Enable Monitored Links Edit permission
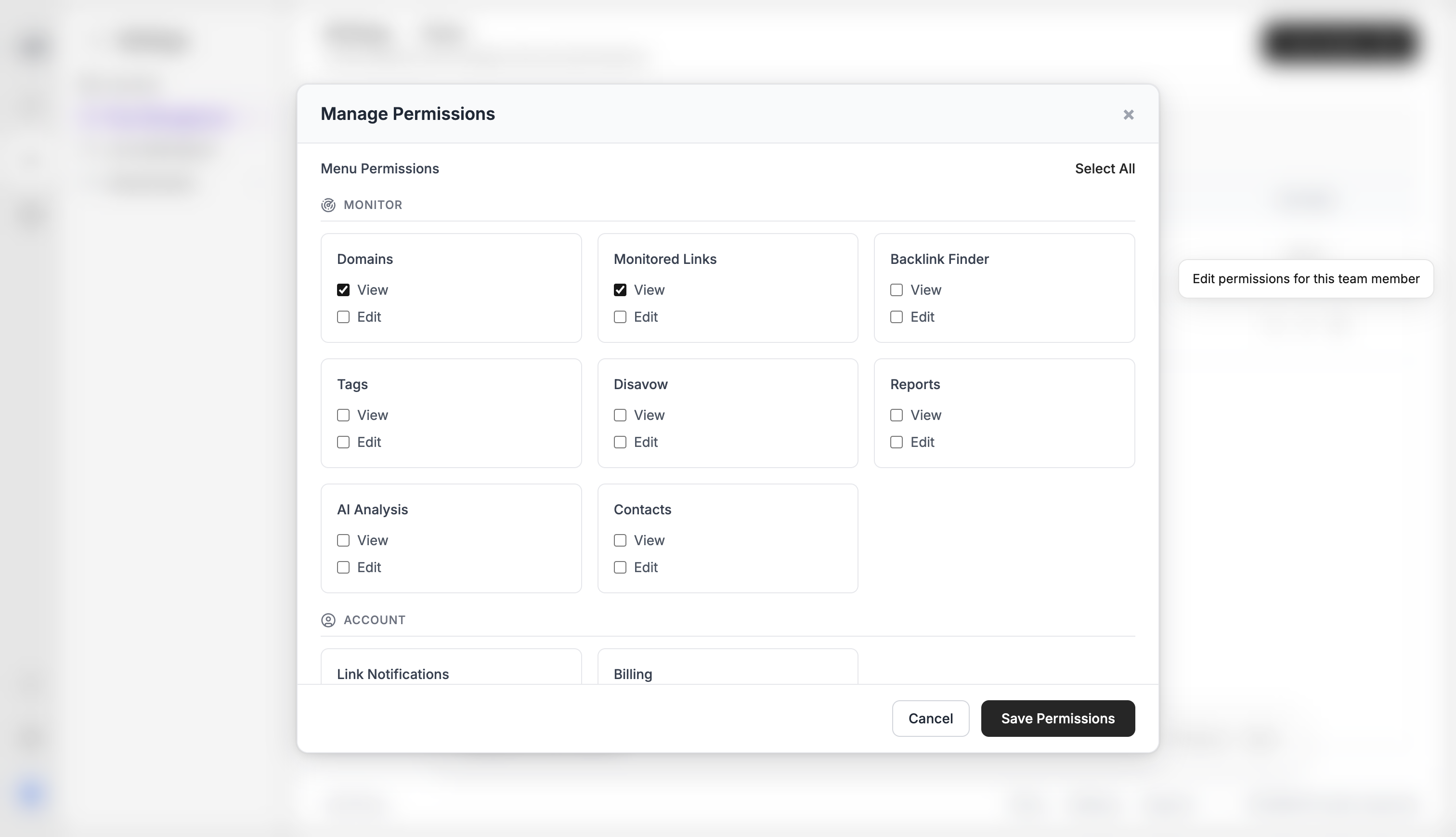This screenshot has width=1456, height=837. (620, 317)
